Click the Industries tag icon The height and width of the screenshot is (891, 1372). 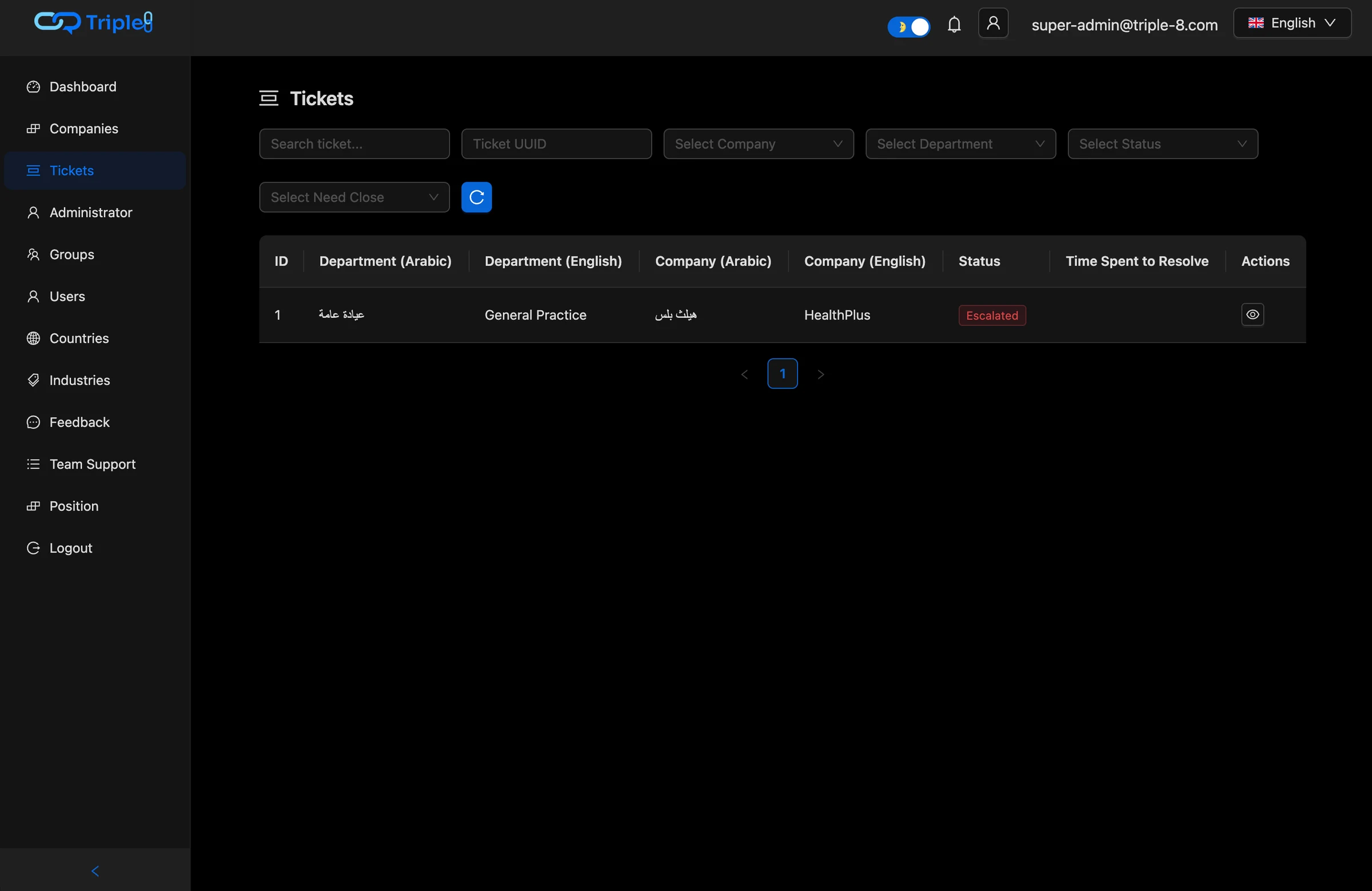(x=33, y=381)
